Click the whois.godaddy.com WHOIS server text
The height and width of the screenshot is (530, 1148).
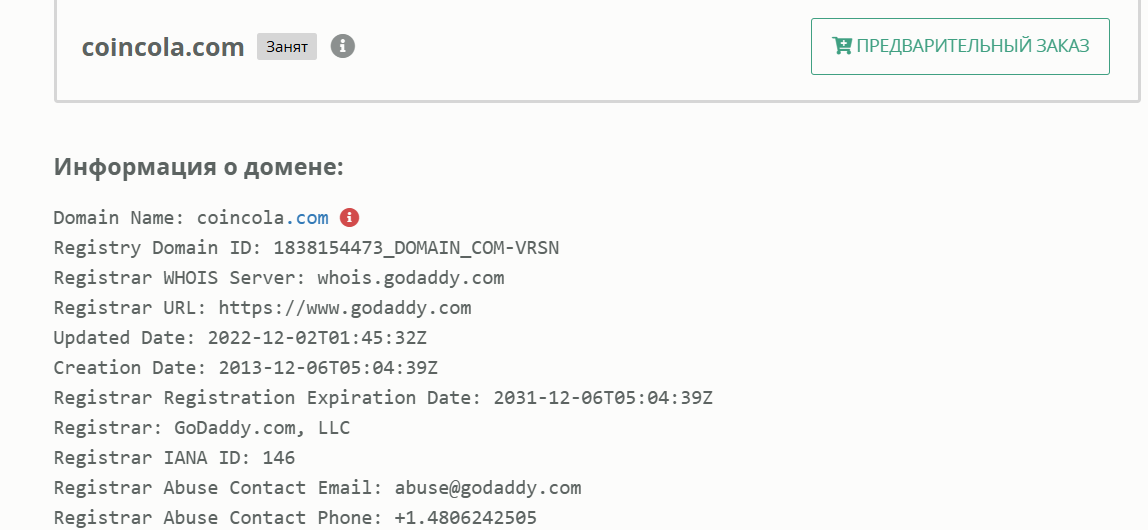pyautogui.click(x=410, y=278)
